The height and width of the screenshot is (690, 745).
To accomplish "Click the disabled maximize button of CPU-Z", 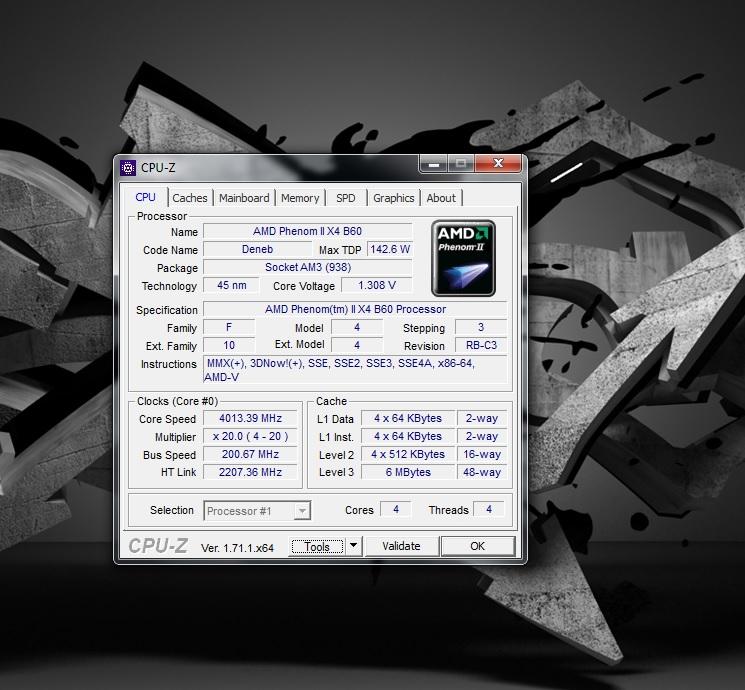I will point(460,164).
